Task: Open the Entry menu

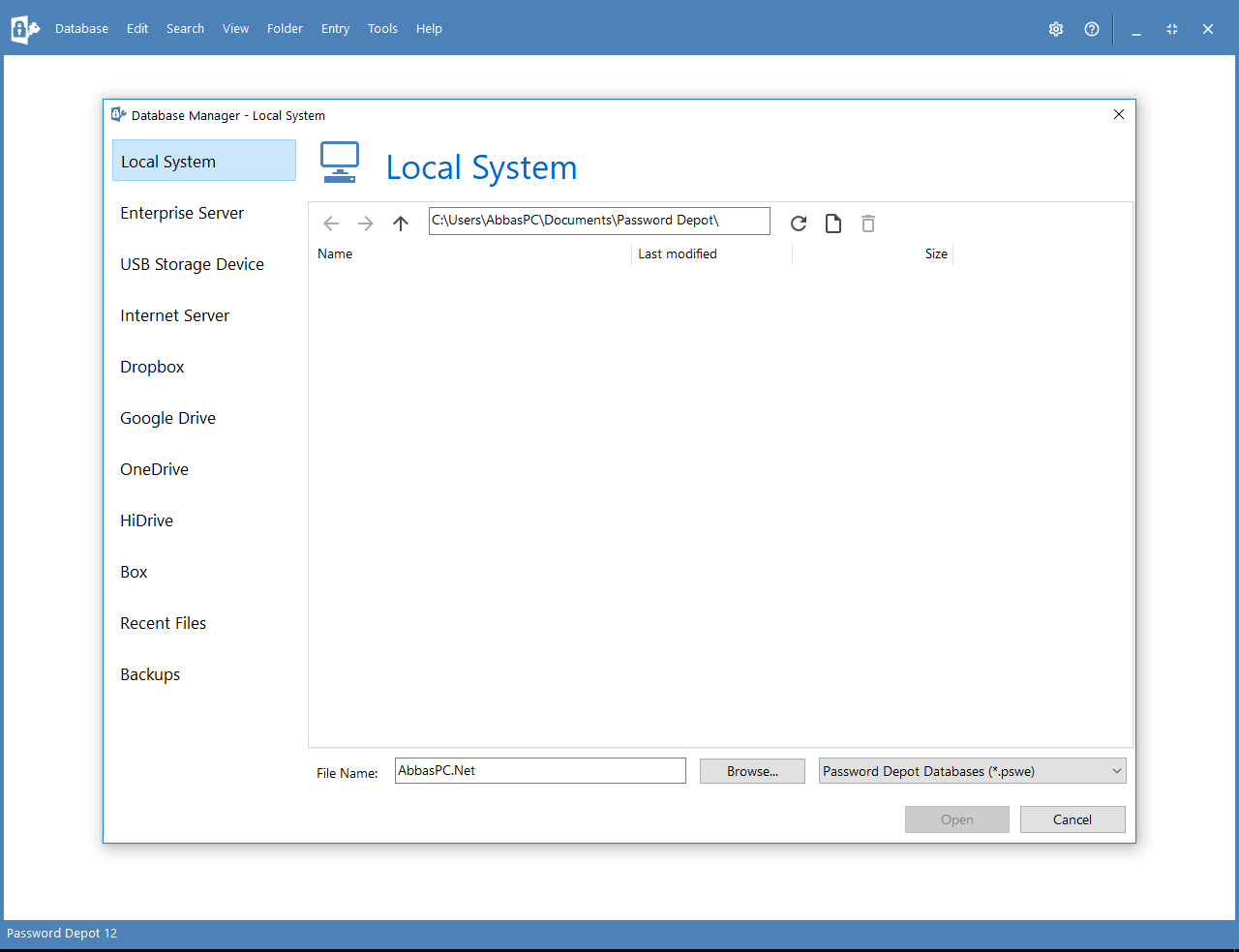Action: click(335, 29)
